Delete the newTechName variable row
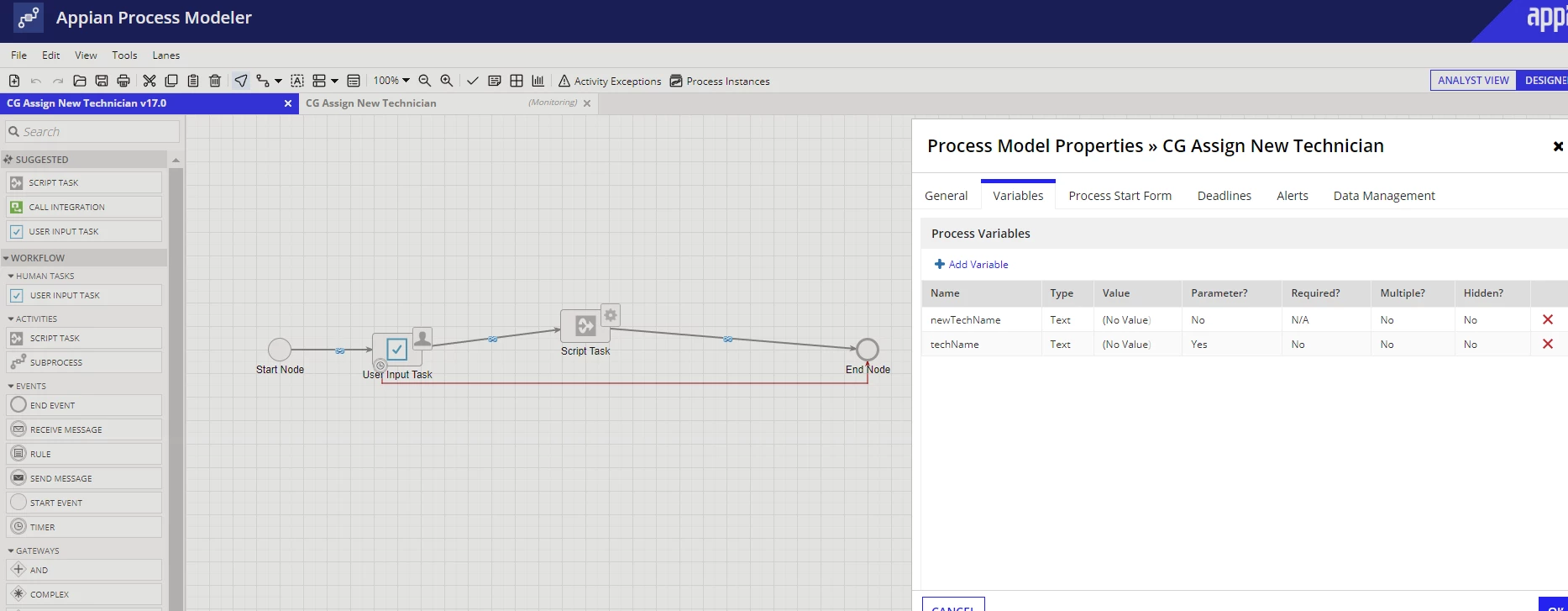Viewport: 1568px width, 611px height. (1548, 319)
